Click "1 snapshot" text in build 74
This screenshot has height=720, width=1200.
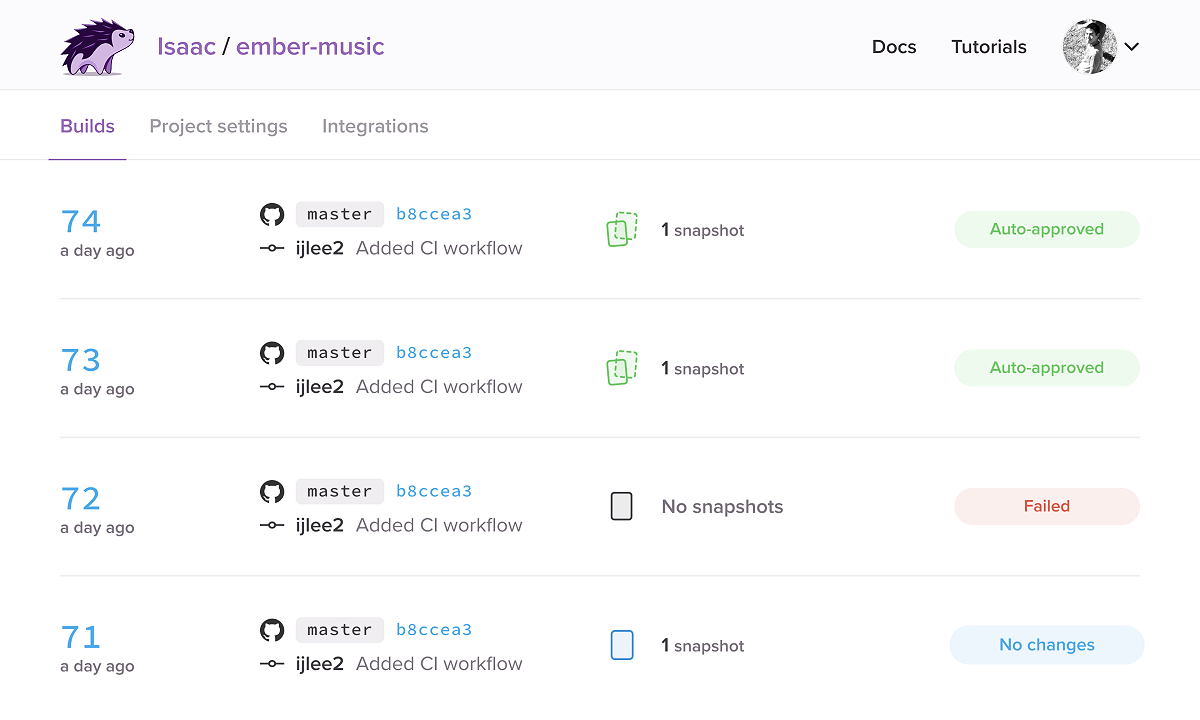coord(703,230)
